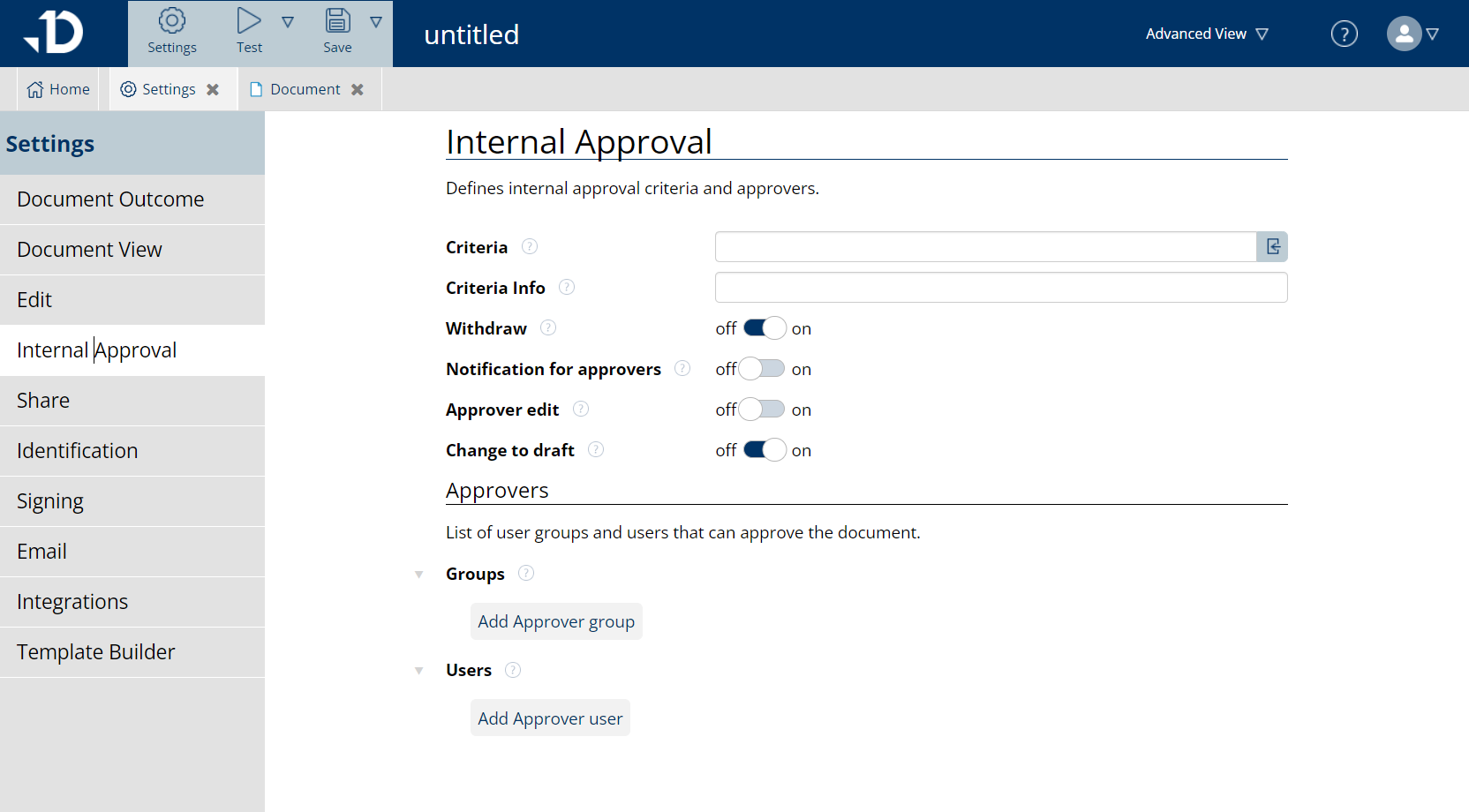Switch to the Document tab
Viewport: 1469px width, 812px height.
click(x=305, y=88)
